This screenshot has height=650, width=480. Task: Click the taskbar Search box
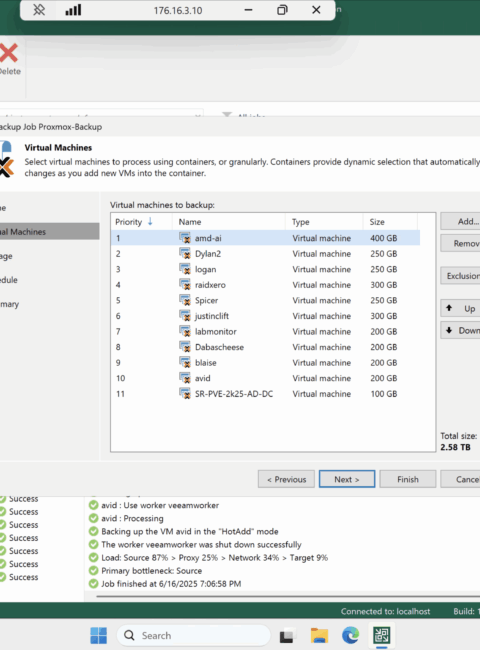point(194,635)
